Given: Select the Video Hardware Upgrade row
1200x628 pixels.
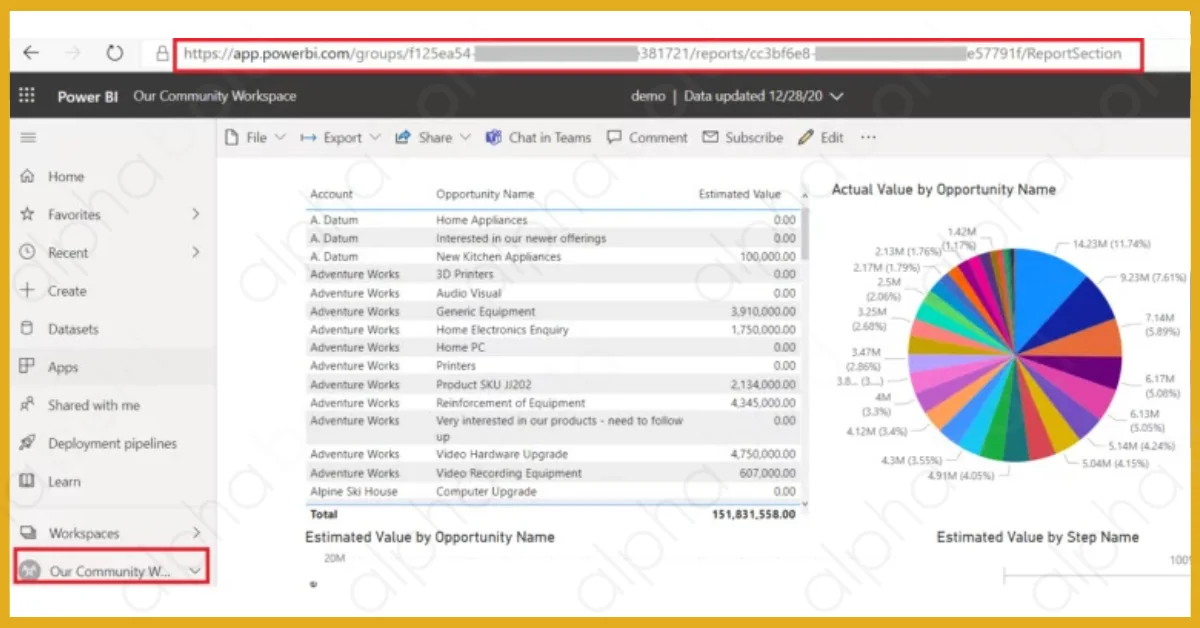Looking at the screenshot, I should click(552, 454).
